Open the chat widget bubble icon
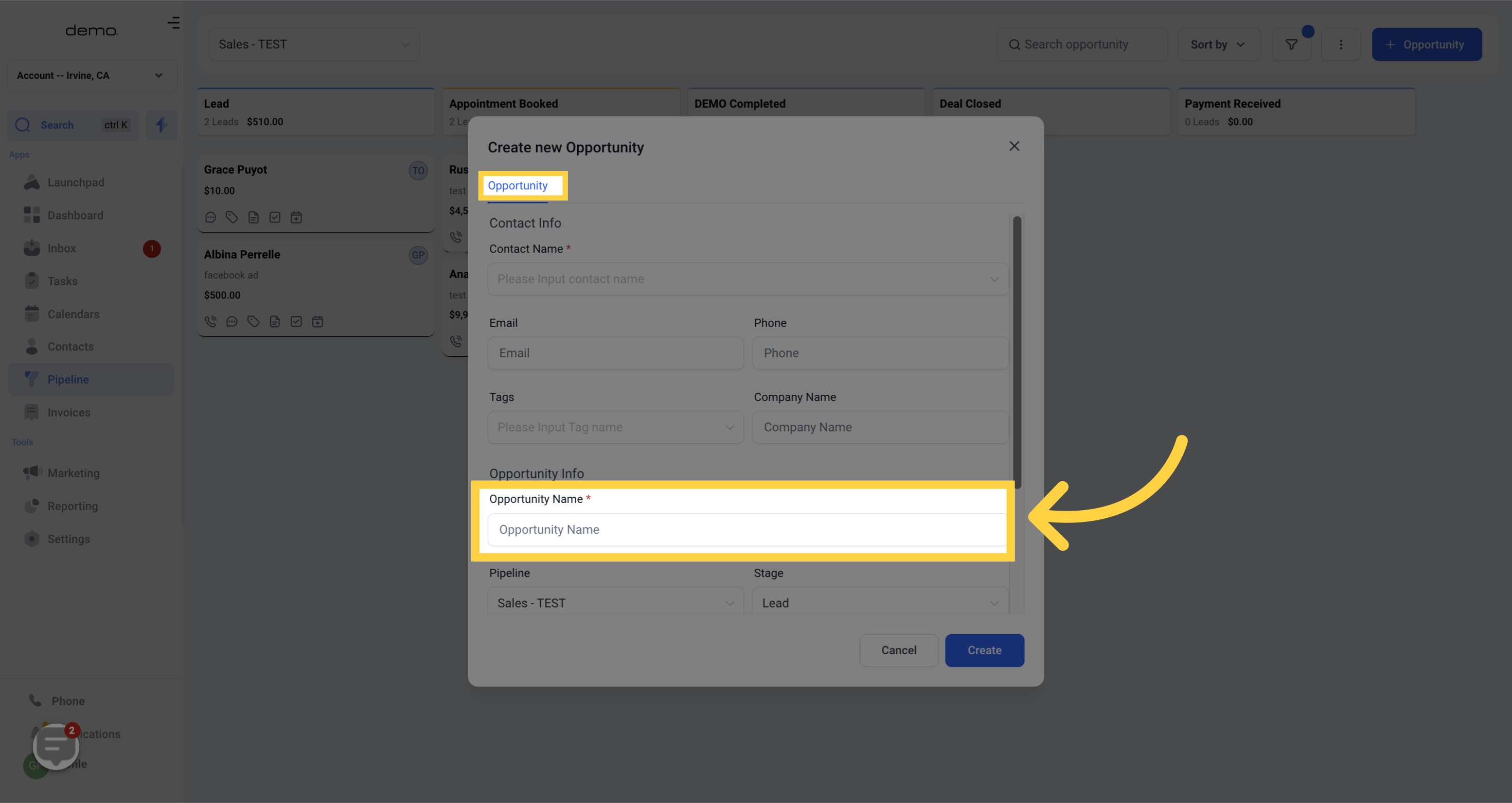 [x=56, y=745]
